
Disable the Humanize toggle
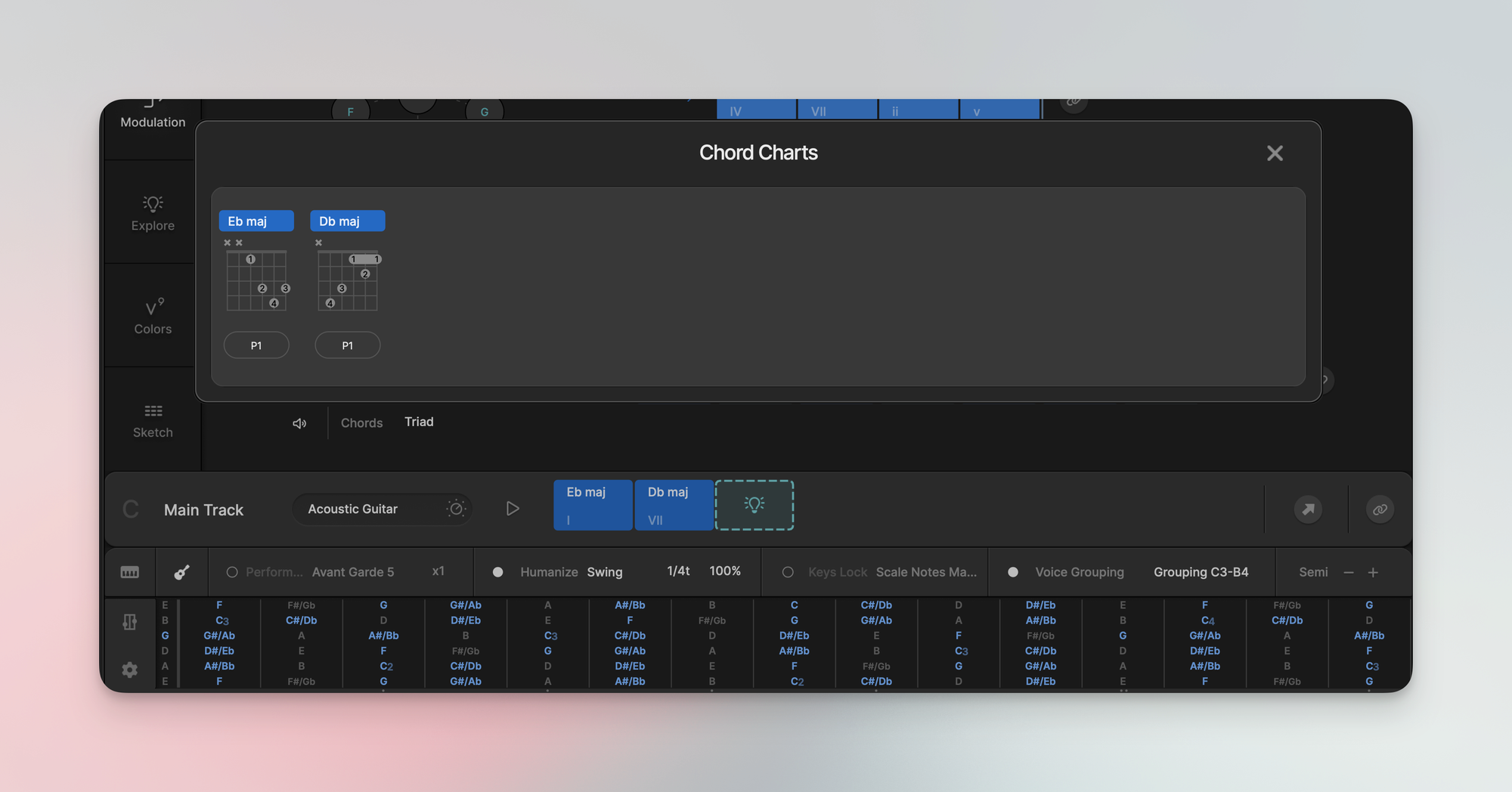(x=497, y=572)
